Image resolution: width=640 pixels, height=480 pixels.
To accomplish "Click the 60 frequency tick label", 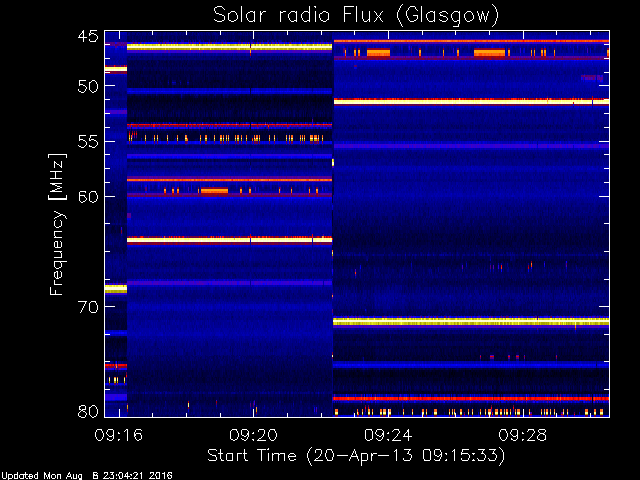I will pos(88,197).
